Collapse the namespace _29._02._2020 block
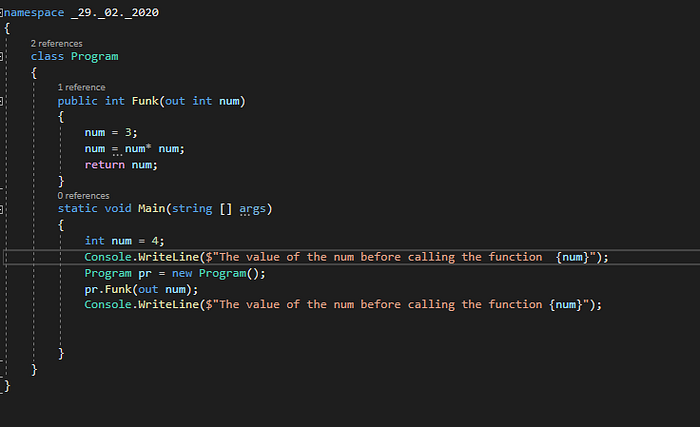Image resolution: width=700 pixels, height=427 pixels. [1, 13]
